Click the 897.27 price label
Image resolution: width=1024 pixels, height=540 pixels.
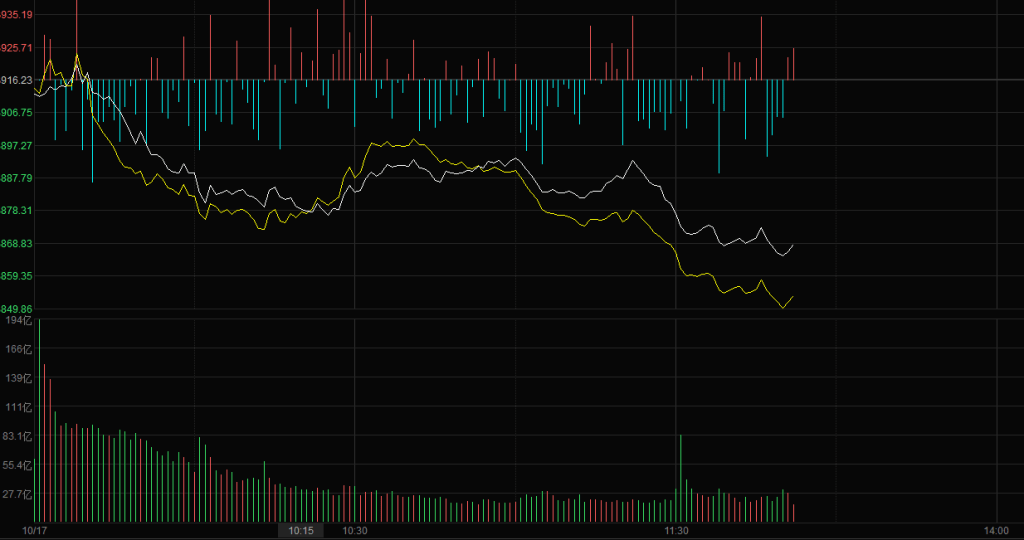pyautogui.click(x=17, y=146)
